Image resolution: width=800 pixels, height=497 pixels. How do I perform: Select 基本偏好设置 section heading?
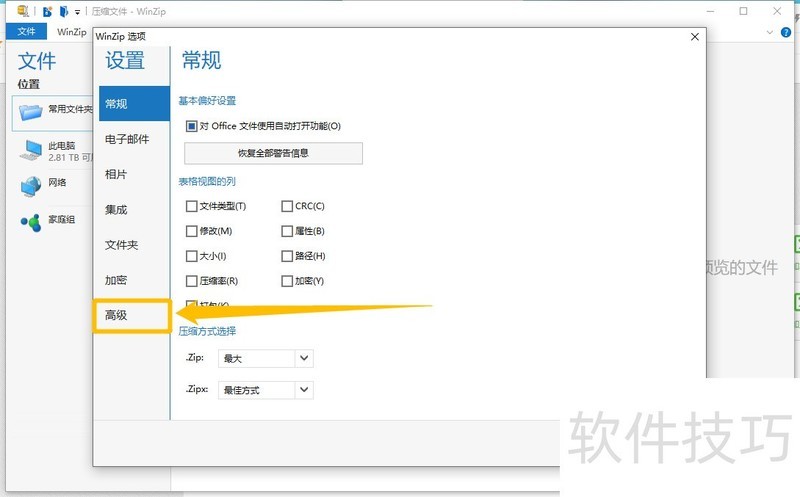207,101
